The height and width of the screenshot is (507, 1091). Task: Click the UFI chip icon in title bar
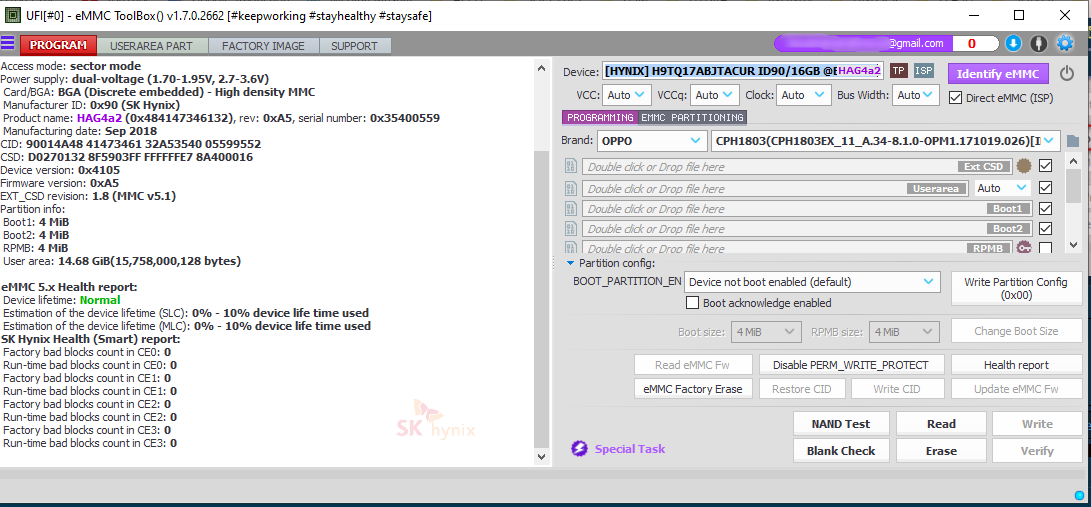pyautogui.click(x=12, y=15)
